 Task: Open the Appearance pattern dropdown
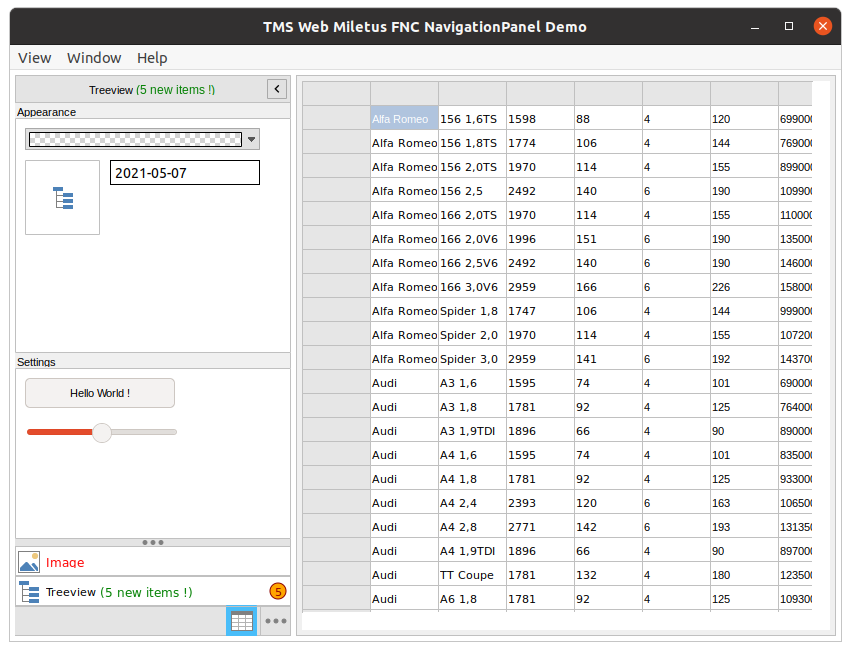click(x=252, y=140)
